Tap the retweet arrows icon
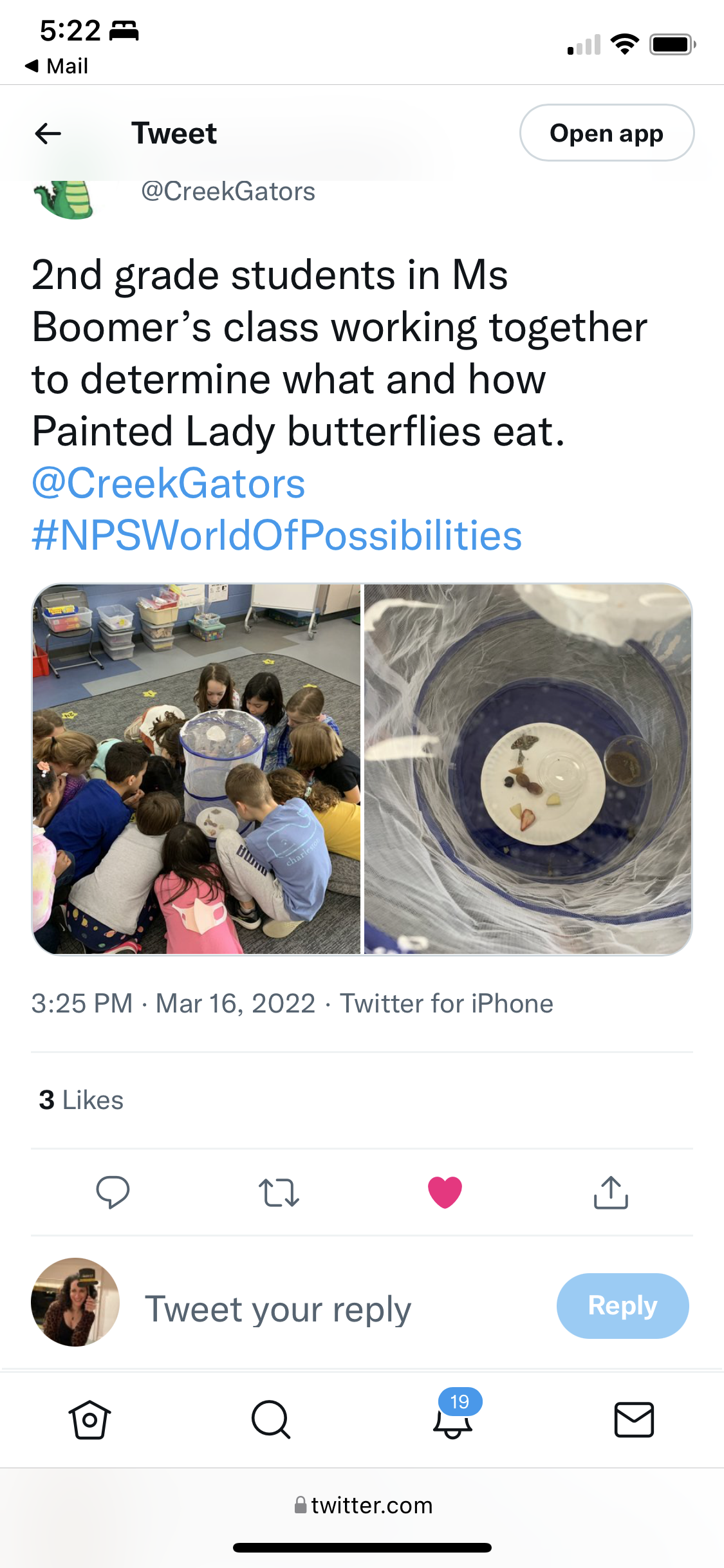 [x=279, y=1192]
